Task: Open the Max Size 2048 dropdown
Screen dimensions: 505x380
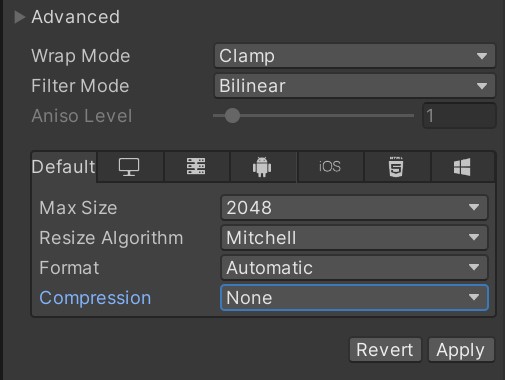Action: pos(354,207)
